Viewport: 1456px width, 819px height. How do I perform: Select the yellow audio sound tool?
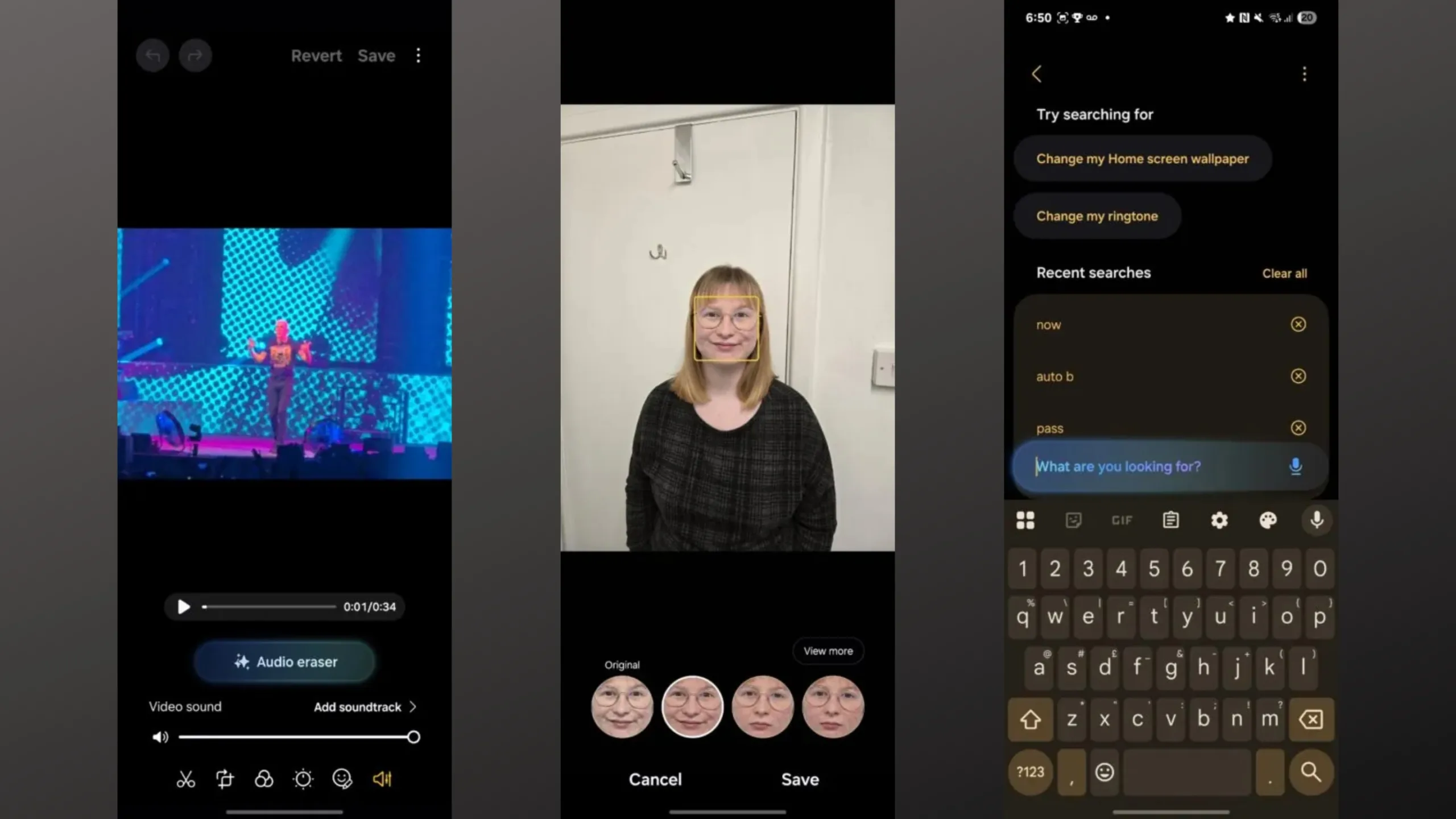click(382, 779)
